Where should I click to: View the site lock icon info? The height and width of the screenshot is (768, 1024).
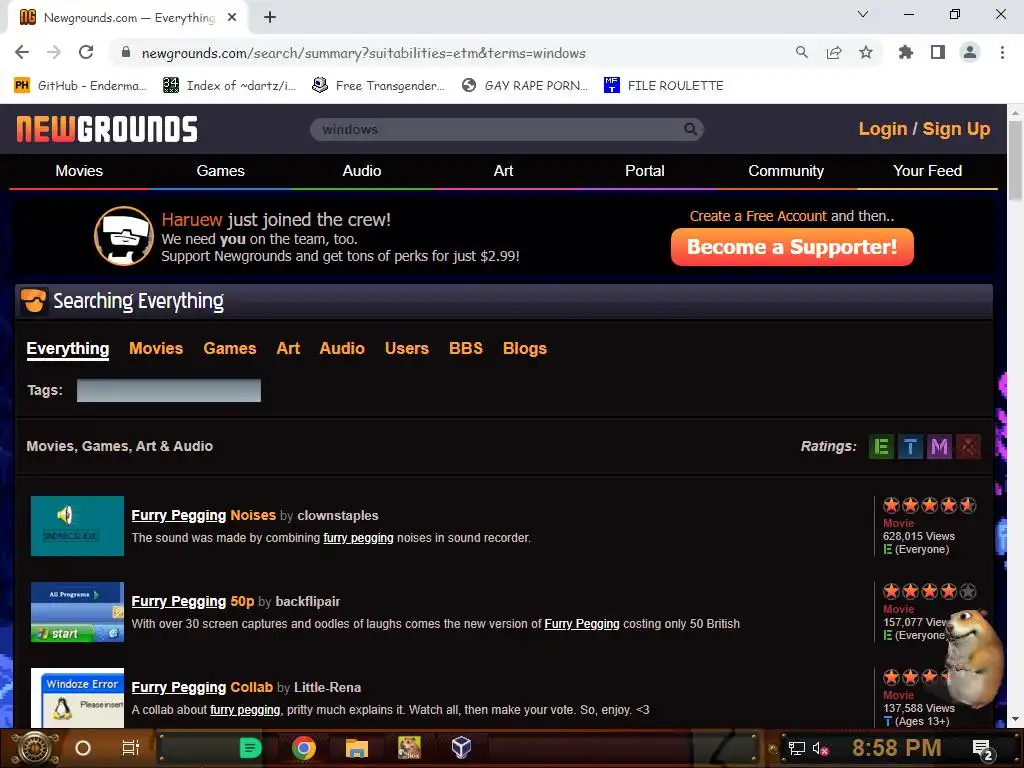(126, 52)
